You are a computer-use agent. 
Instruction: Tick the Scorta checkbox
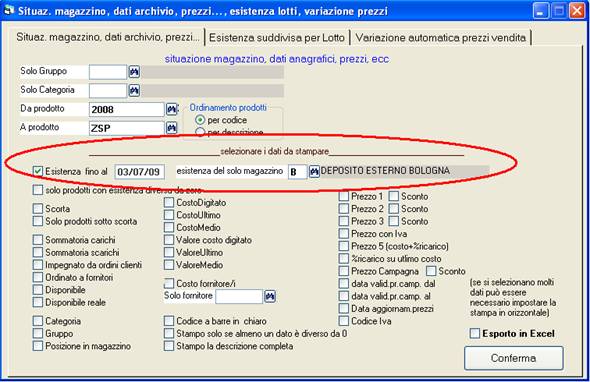pyautogui.click(x=38, y=209)
